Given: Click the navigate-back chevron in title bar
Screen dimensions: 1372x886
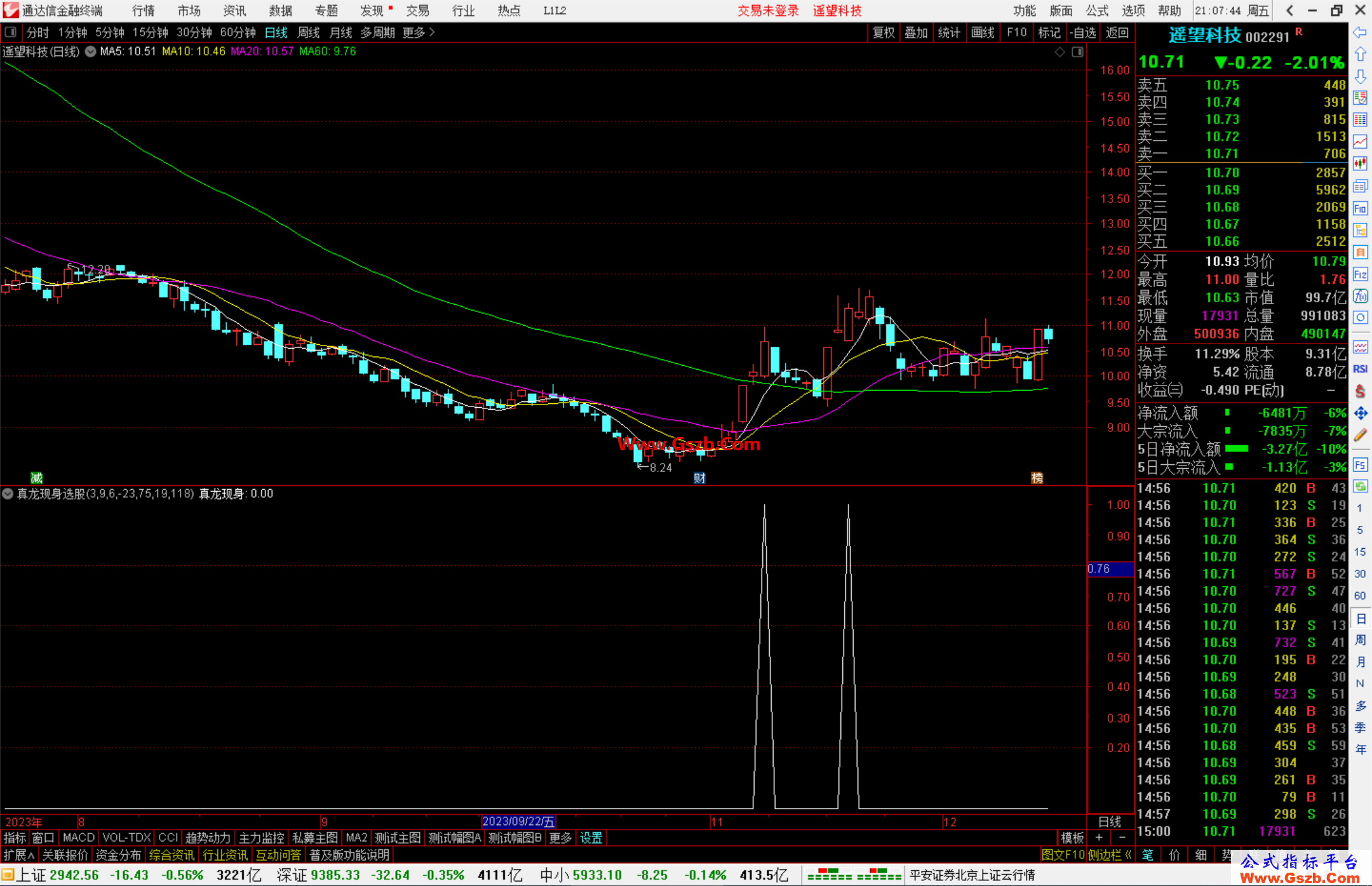Looking at the screenshot, I should [1289, 10].
